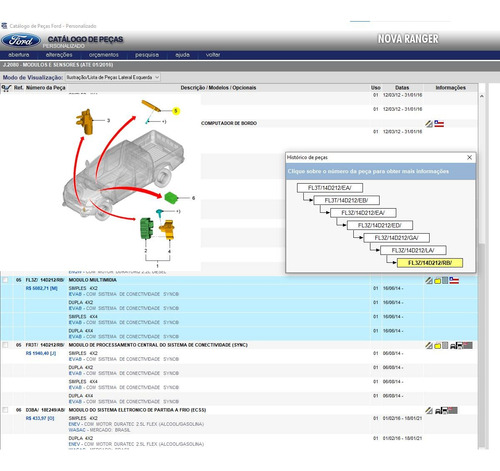Click green connector part labeled 2 in illustration
Screen dimensions: 500x471
(x=147, y=228)
